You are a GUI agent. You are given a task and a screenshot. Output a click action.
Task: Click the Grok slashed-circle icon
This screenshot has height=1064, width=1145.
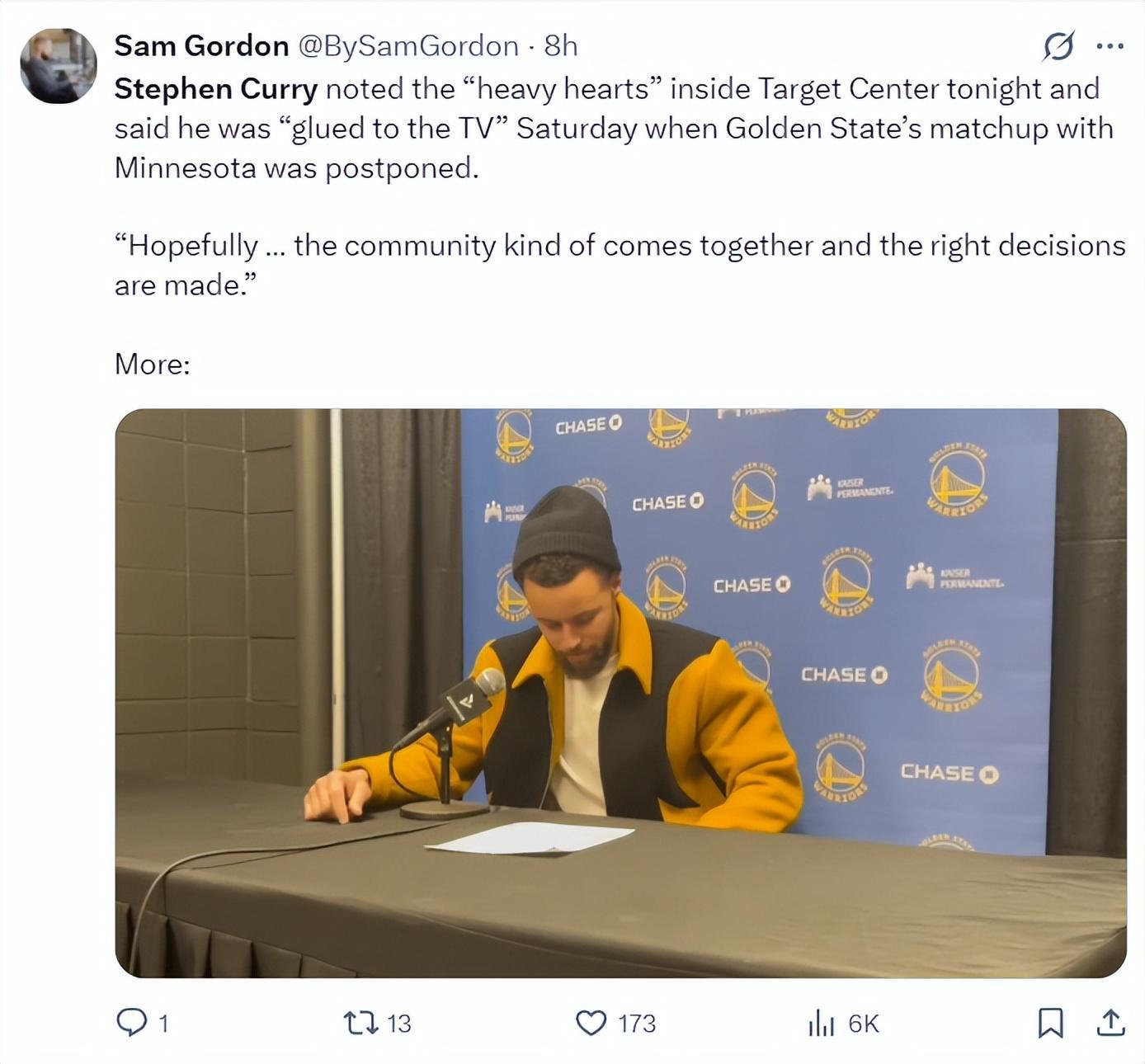1058,46
